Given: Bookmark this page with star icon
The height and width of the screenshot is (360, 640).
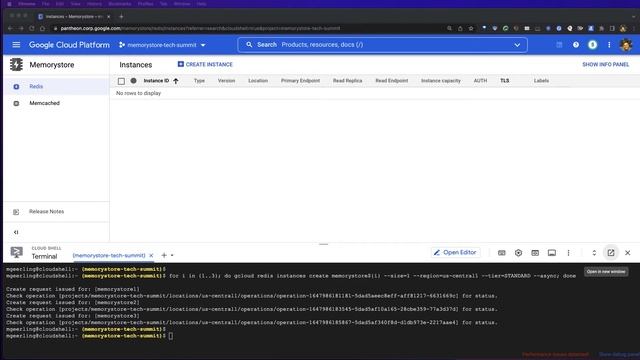Looking at the screenshot, I should pos(471,29).
